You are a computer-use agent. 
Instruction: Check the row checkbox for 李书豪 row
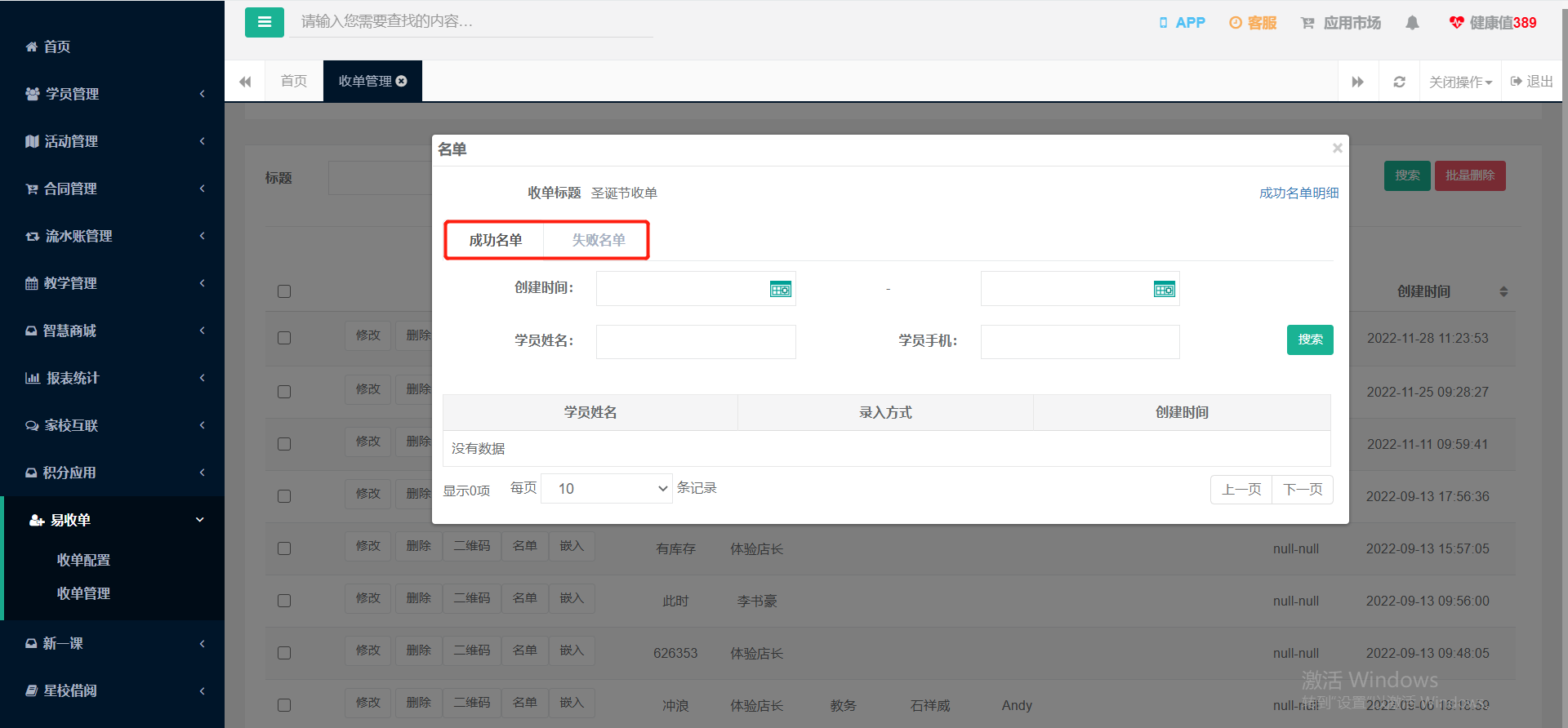(x=284, y=601)
